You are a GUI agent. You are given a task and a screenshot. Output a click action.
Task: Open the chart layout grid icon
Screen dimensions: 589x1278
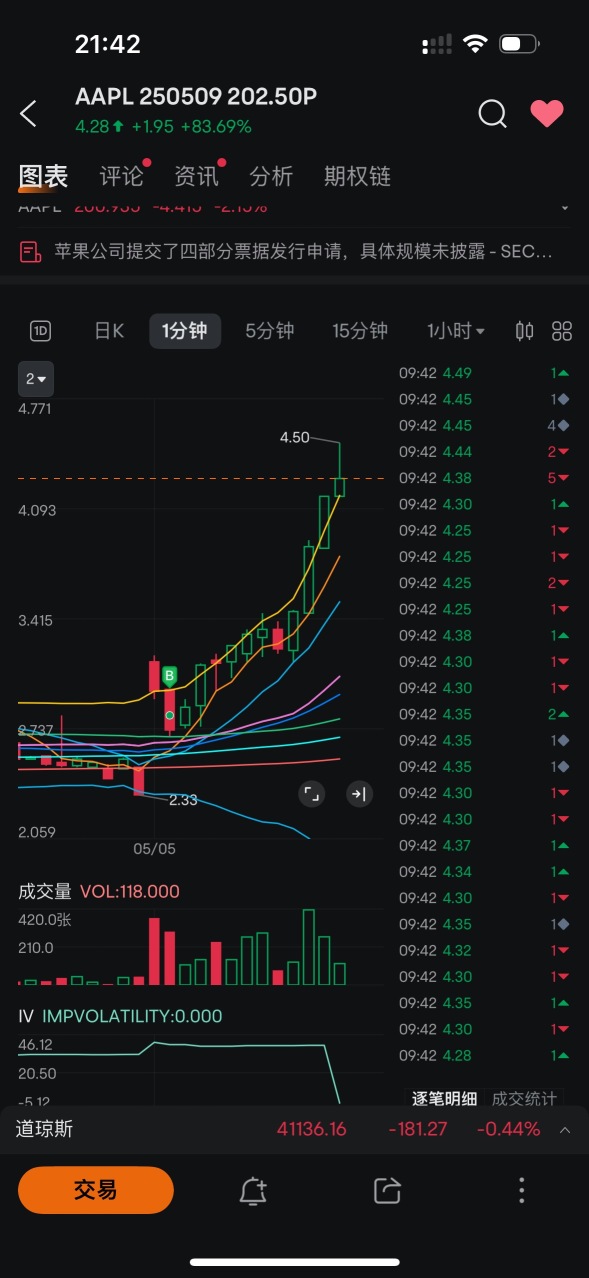click(562, 331)
